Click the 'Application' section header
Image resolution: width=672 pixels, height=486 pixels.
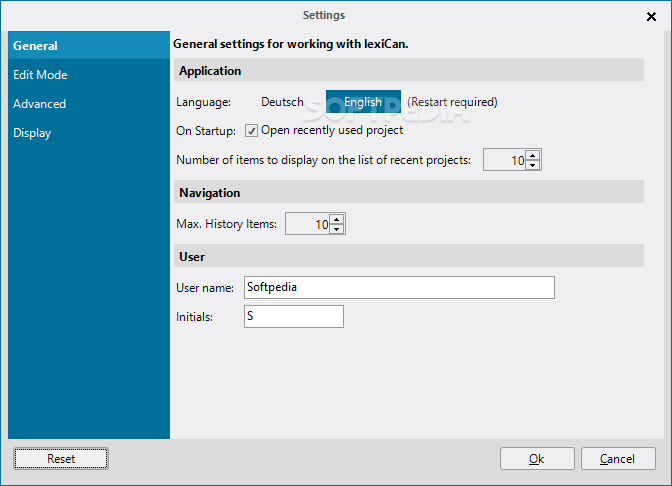[x=210, y=71]
